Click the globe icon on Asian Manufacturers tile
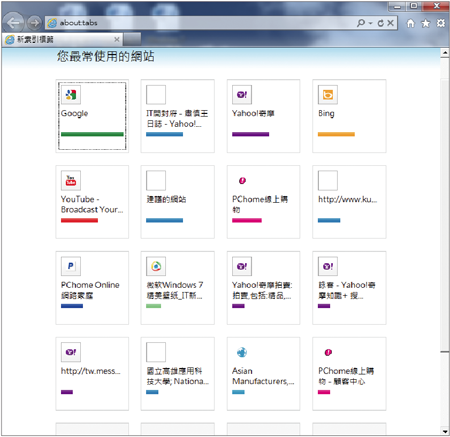Image resolution: width=450 pixels, height=437 pixels. (242, 352)
